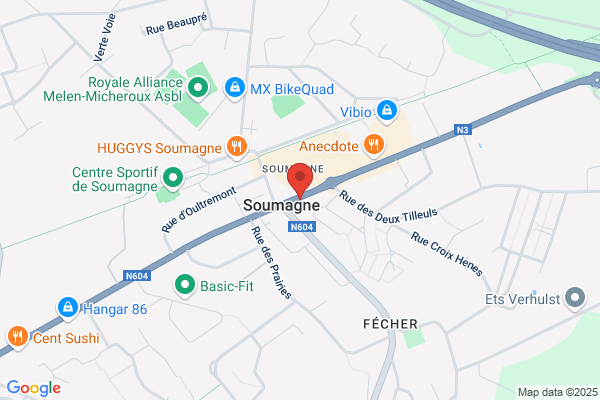
Task: Select the Ets Verhulst grey marker
Action: [575, 299]
